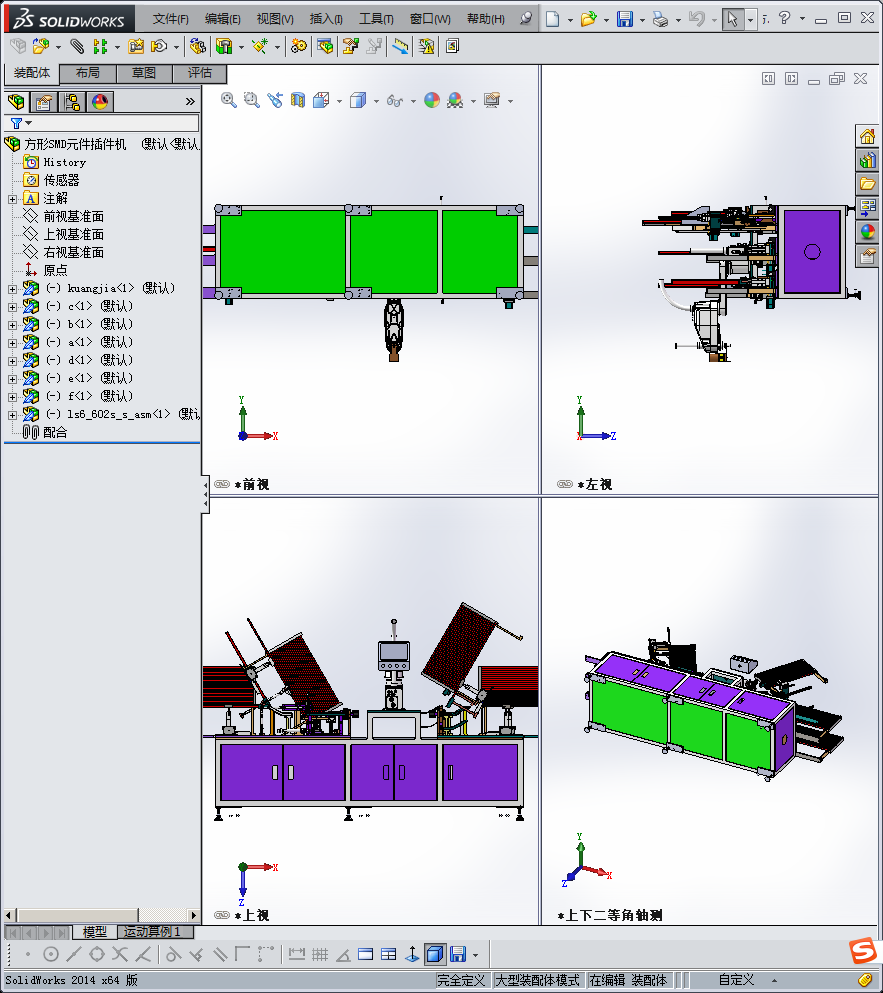Open the display style cube dropdown arrow
Image resolution: width=883 pixels, height=993 pixels.
(x=376, y=101)
